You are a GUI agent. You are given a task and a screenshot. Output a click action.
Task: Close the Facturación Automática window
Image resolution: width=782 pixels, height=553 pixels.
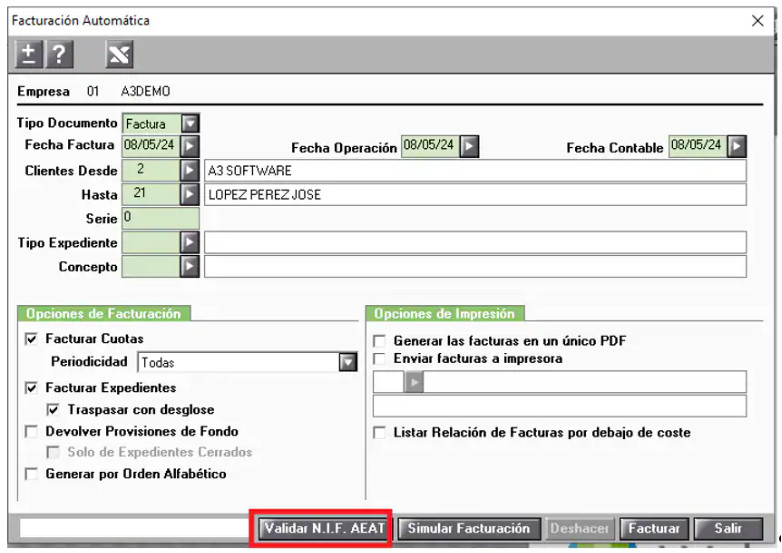coord(758,20)
